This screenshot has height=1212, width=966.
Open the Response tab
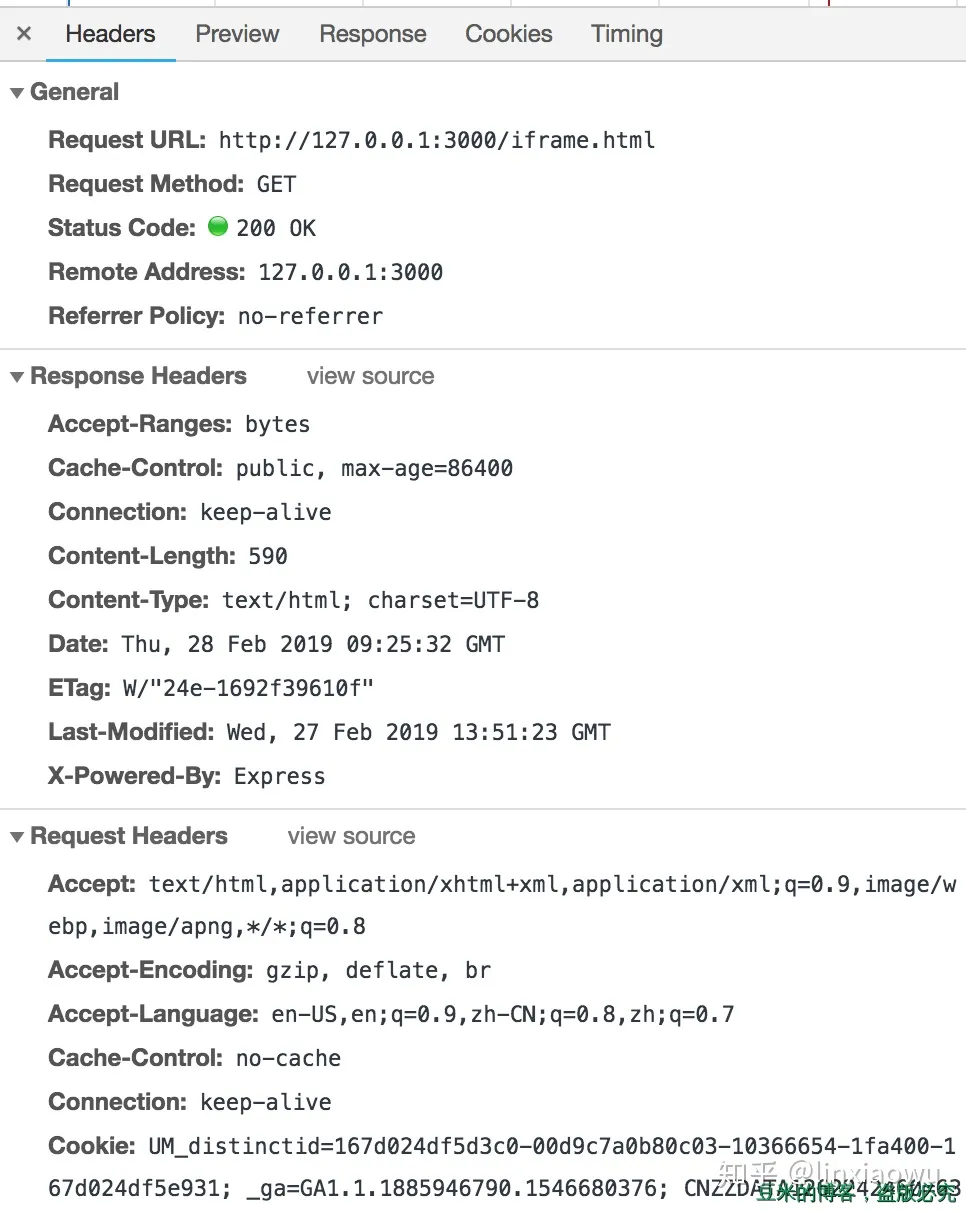pyautogui.click(x=372, y=34)
